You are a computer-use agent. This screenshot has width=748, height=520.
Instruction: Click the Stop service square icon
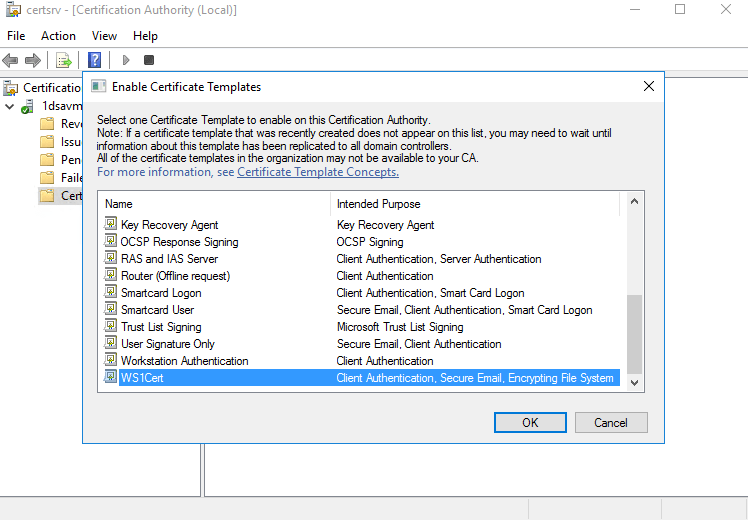149,60
